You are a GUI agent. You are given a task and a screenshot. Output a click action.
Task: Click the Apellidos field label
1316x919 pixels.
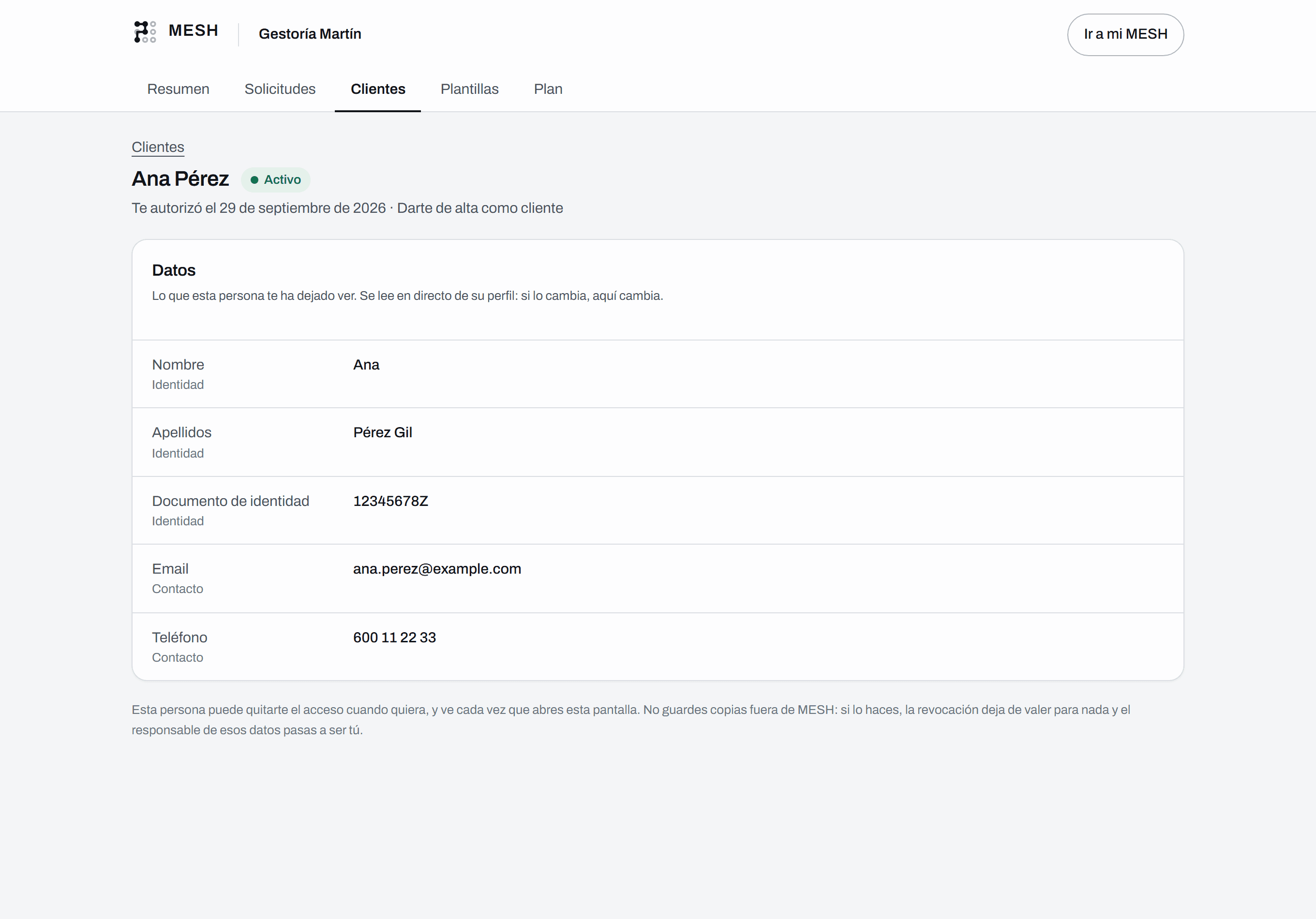(182, 432)
